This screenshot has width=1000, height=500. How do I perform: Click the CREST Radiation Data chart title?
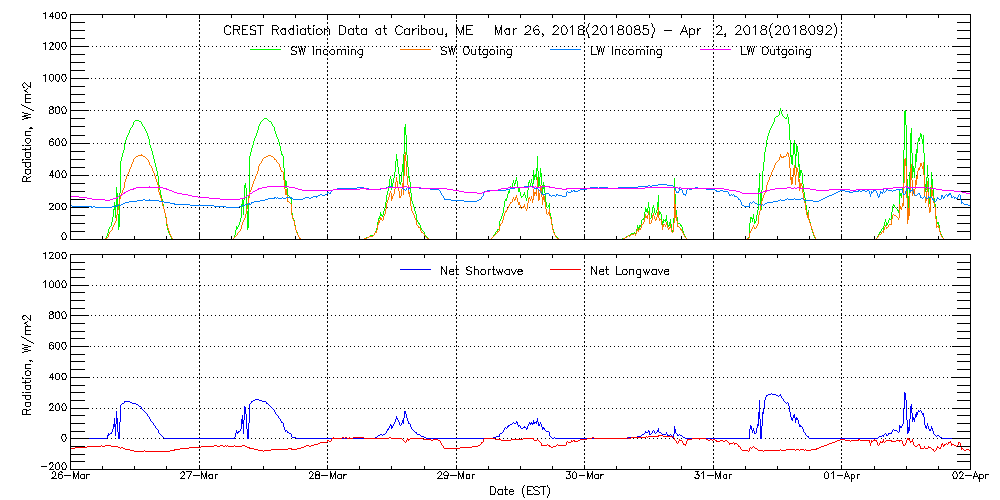(x=530, y=31)
